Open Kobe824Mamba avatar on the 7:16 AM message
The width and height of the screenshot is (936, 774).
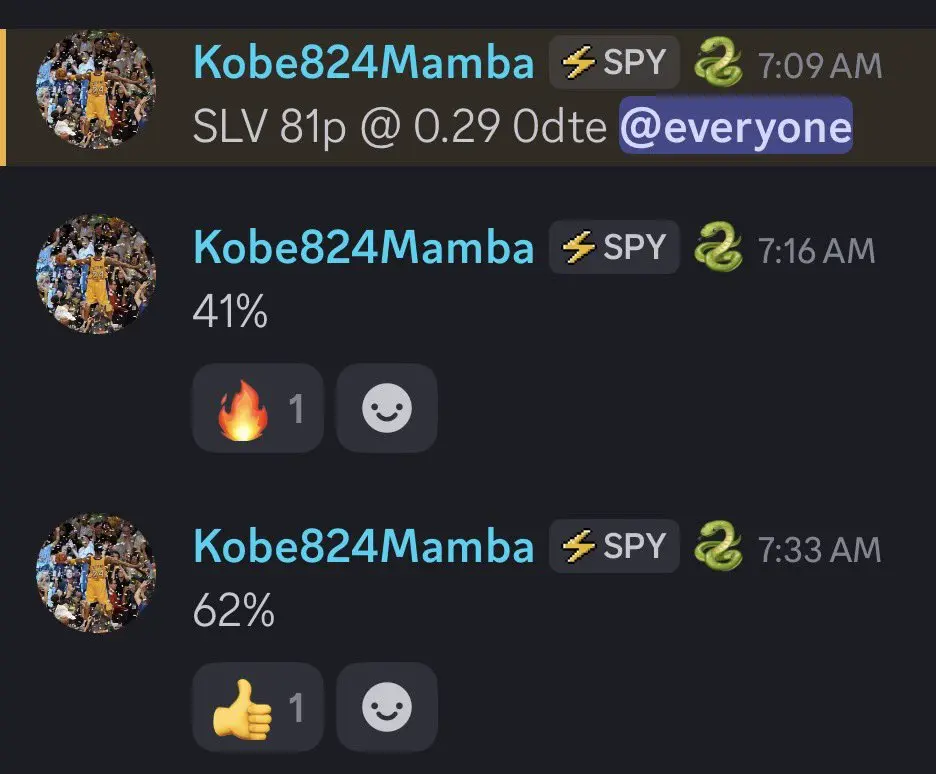pos(96,274)
